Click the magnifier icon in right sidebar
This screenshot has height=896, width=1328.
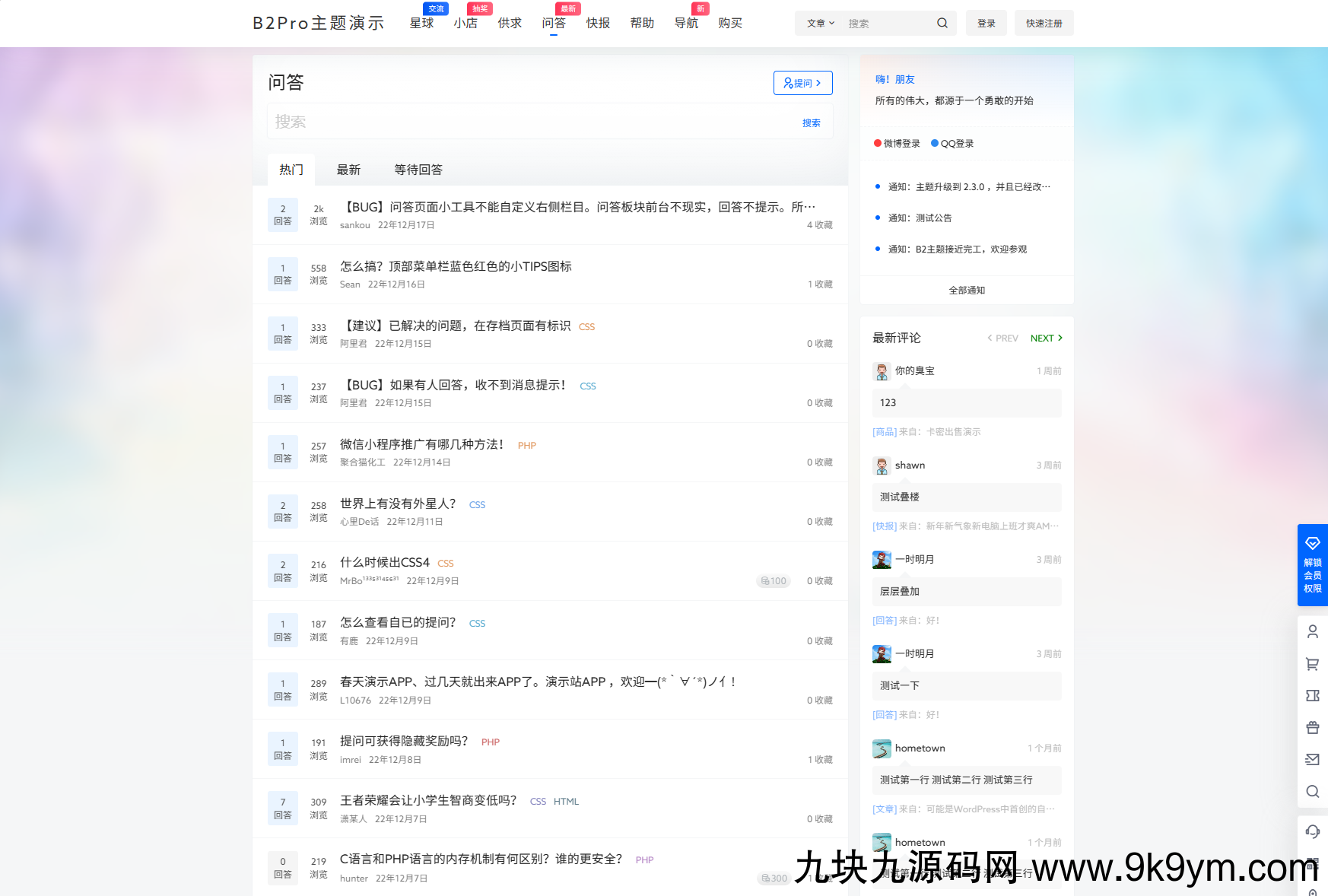coord(1312,791)
